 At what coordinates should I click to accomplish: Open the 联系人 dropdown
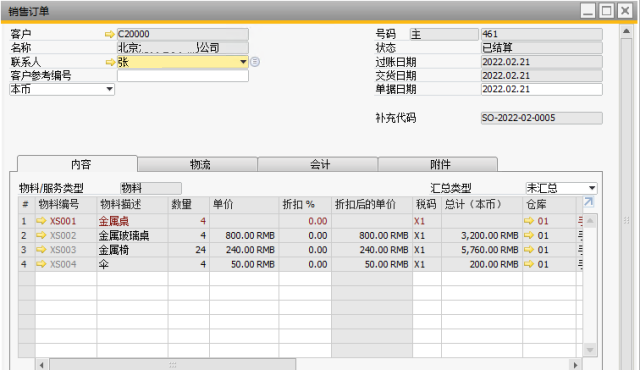tap(243, 62)
